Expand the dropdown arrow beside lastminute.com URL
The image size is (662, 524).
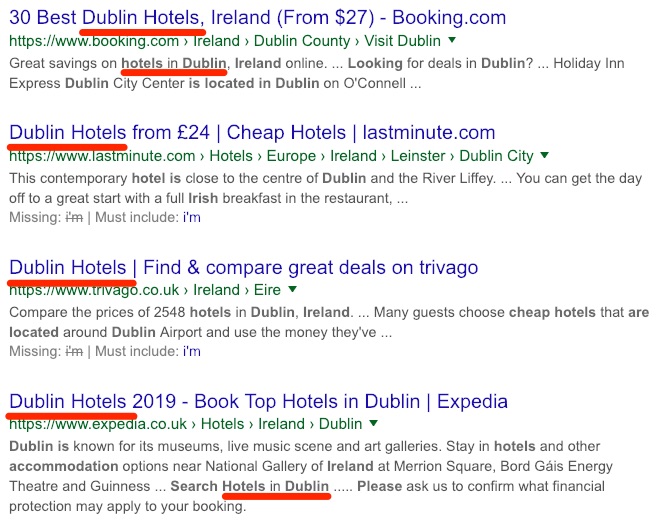click(545, 155)
